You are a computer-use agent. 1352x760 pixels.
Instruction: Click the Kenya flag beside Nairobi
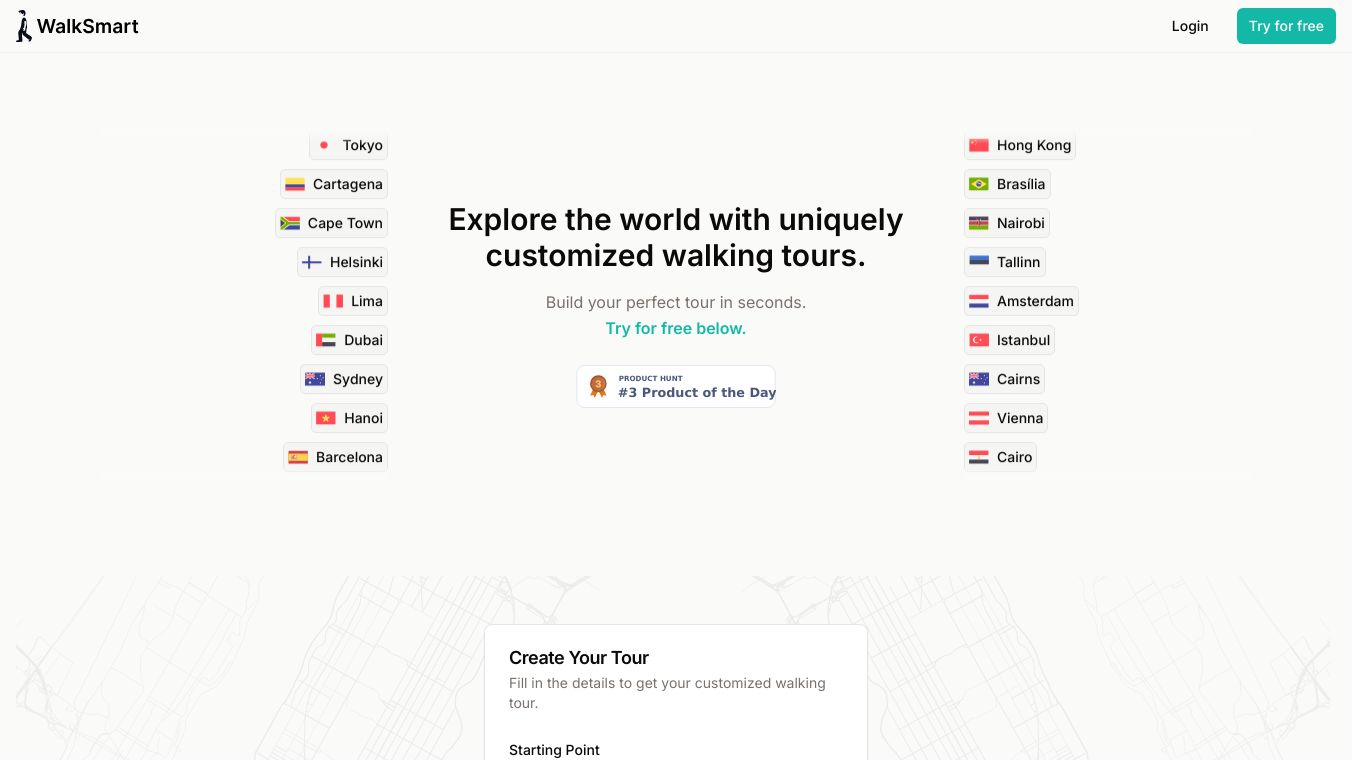pos(979,223)
